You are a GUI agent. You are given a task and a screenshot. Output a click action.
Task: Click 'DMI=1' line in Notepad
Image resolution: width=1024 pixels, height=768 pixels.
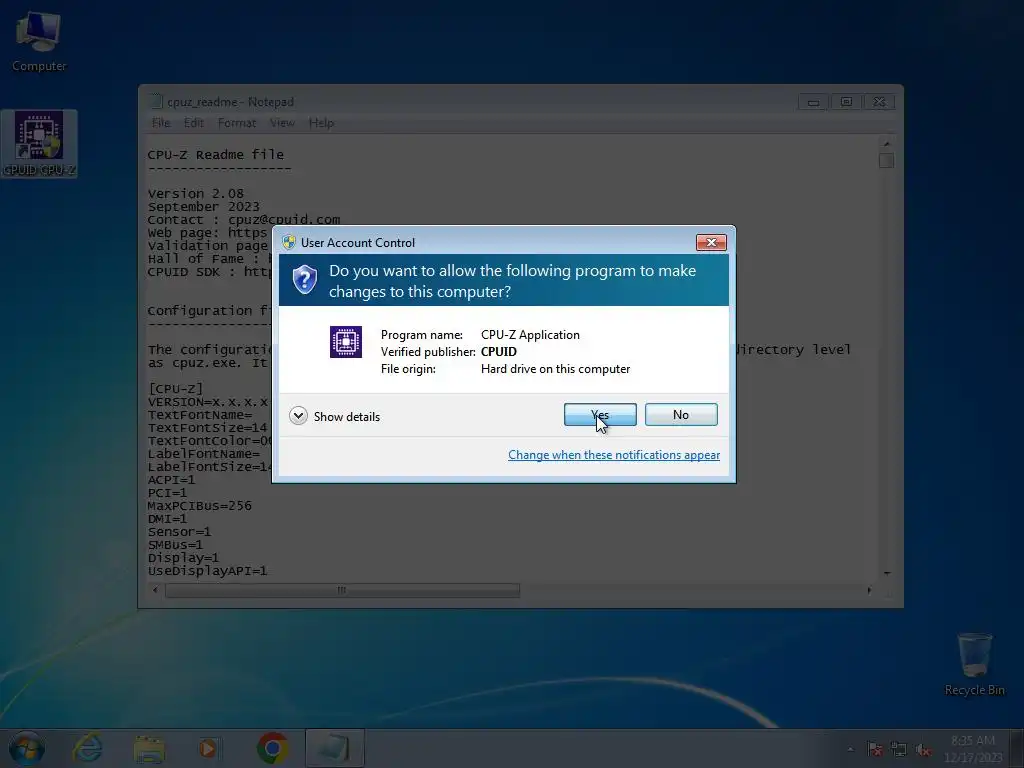coord(167,519)
